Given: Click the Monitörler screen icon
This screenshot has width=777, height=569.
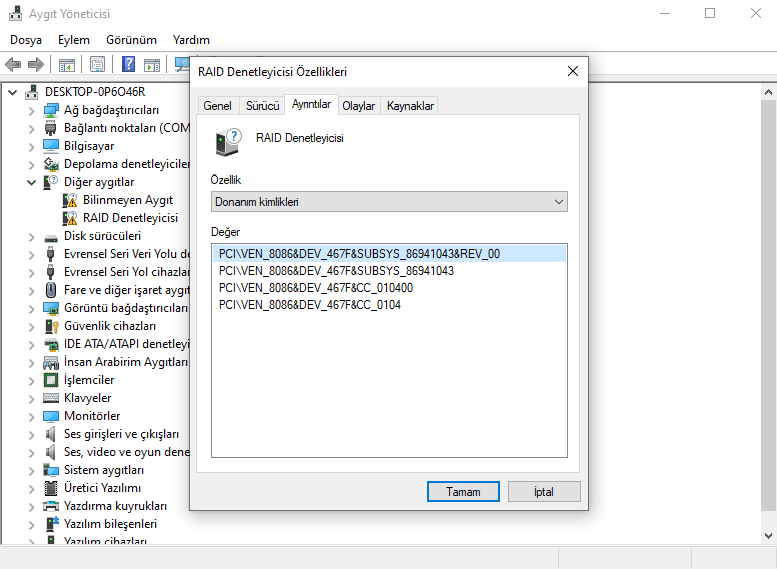Looking at the screenshot, I should (x=51, y=416).
